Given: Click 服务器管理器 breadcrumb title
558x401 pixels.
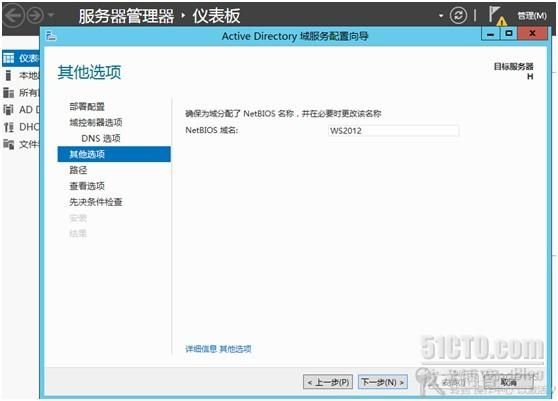Looking at the screenshot, I should coord(126,16).
